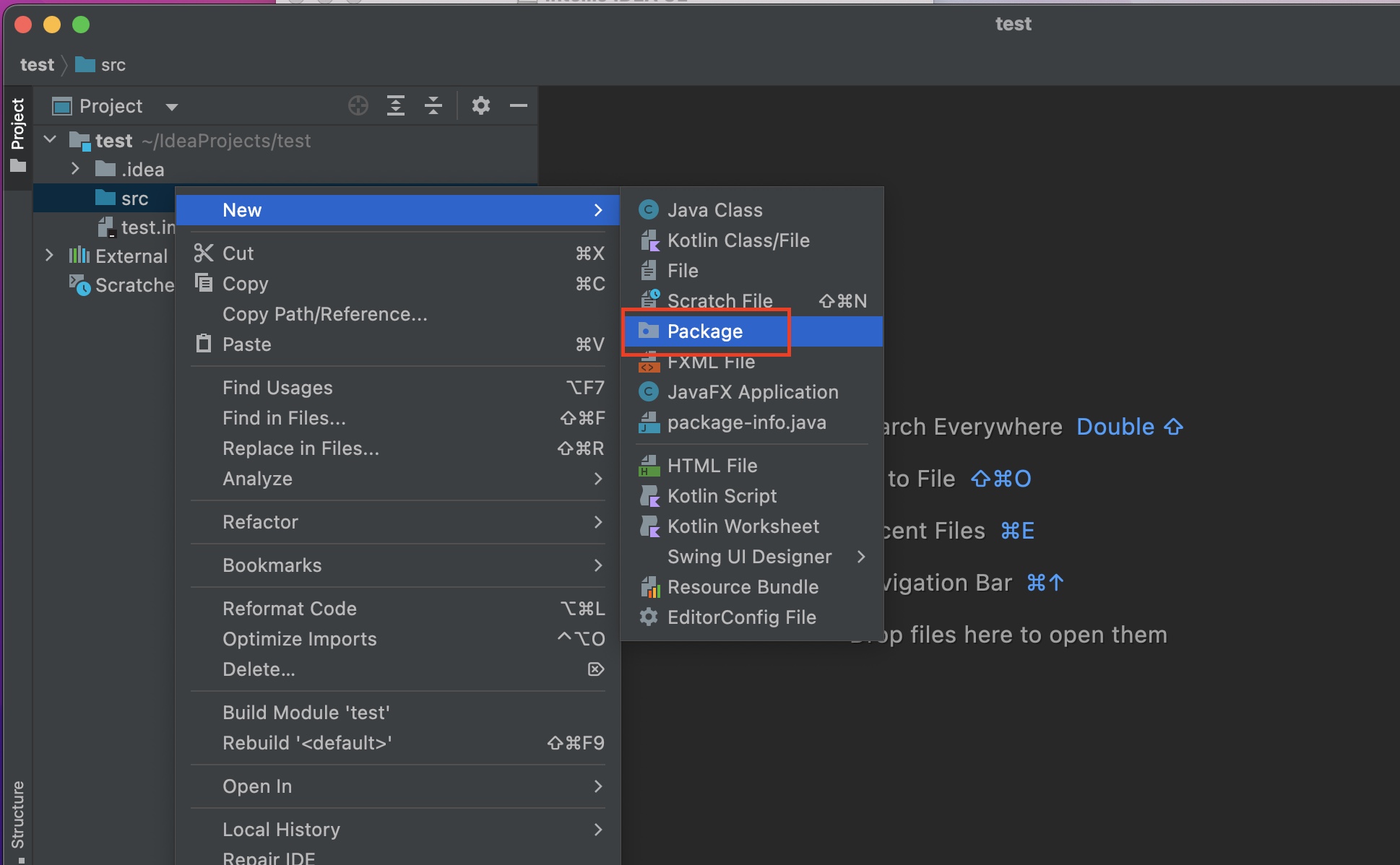Click the src breadcrumb in navigation bar

[x=113, y=65]
